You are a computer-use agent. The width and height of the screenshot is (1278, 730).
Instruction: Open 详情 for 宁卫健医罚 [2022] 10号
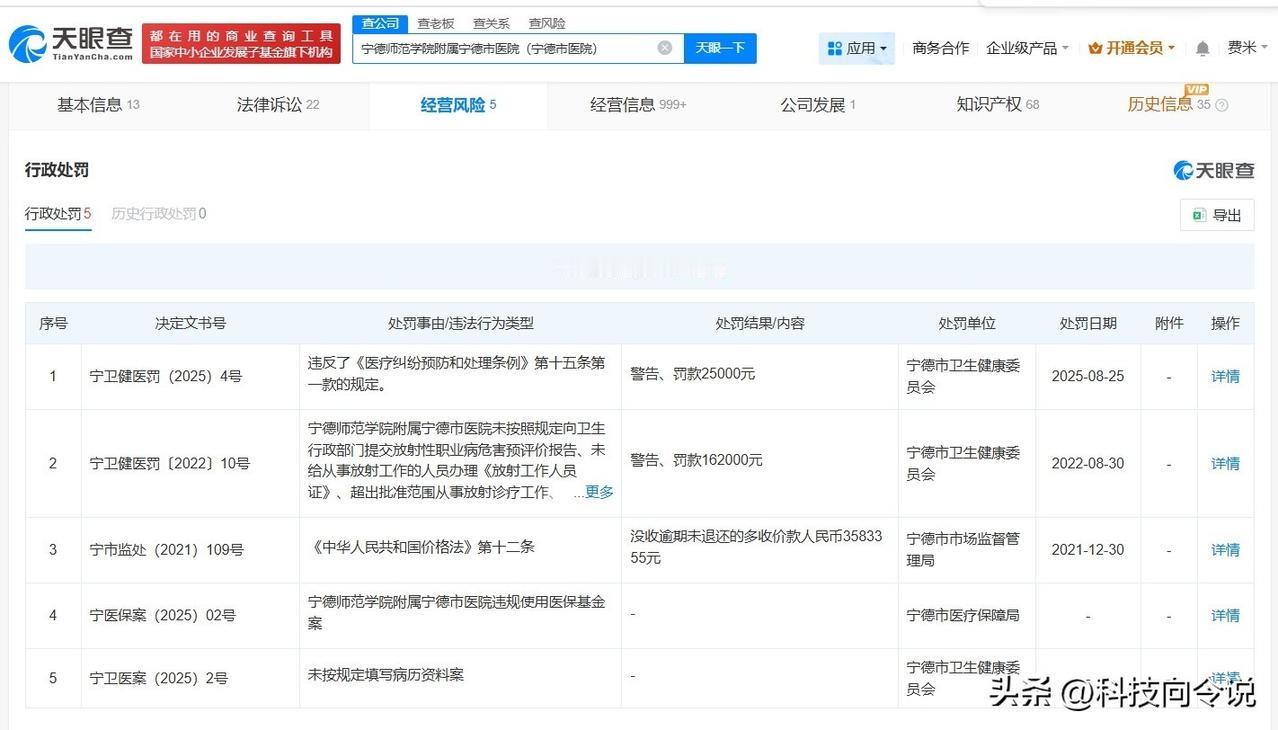pyautogui.click(x=1225, y=463)
